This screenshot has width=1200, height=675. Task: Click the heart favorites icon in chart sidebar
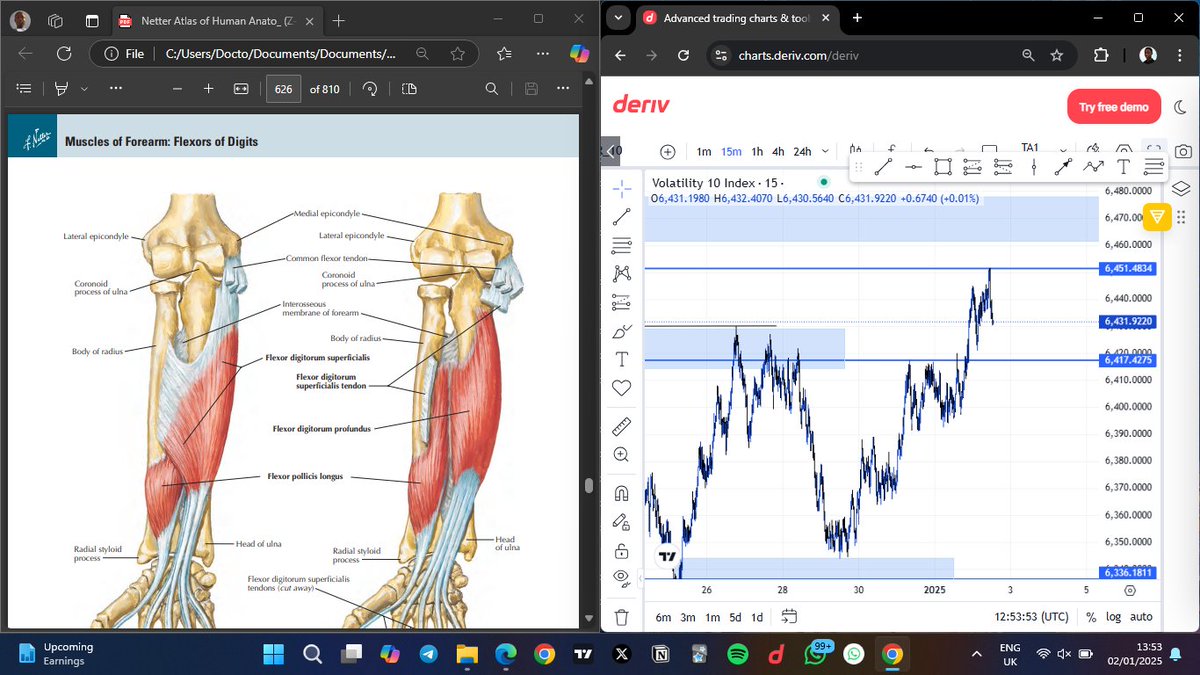(x=621, y=387)
